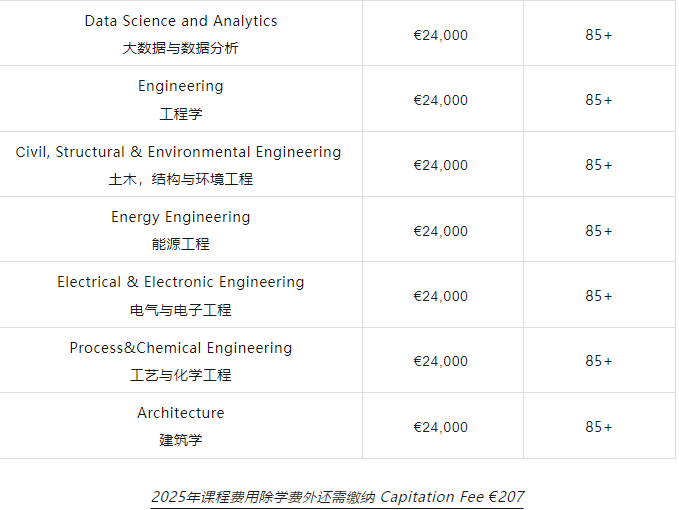Click the Engineering course title

point(181,86)
